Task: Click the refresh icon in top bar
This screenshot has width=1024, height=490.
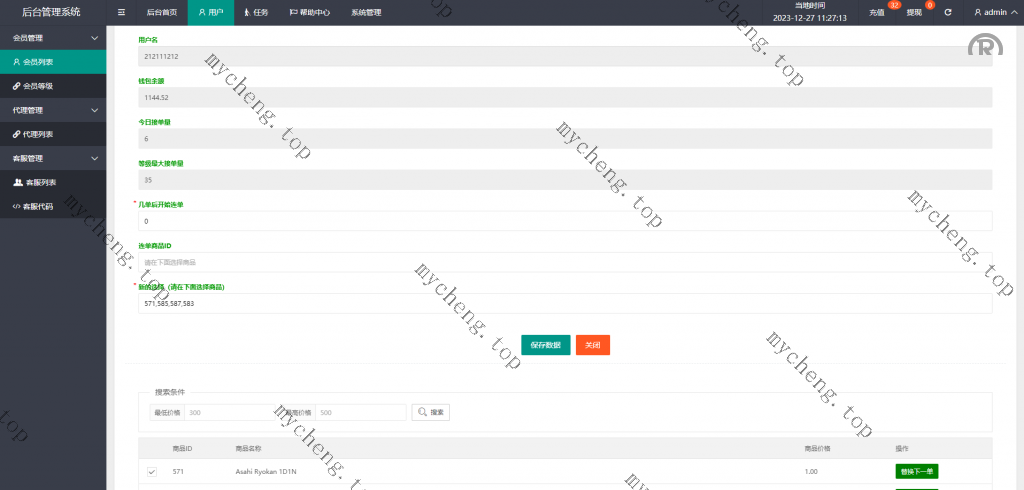Action: tap(948, 13)
